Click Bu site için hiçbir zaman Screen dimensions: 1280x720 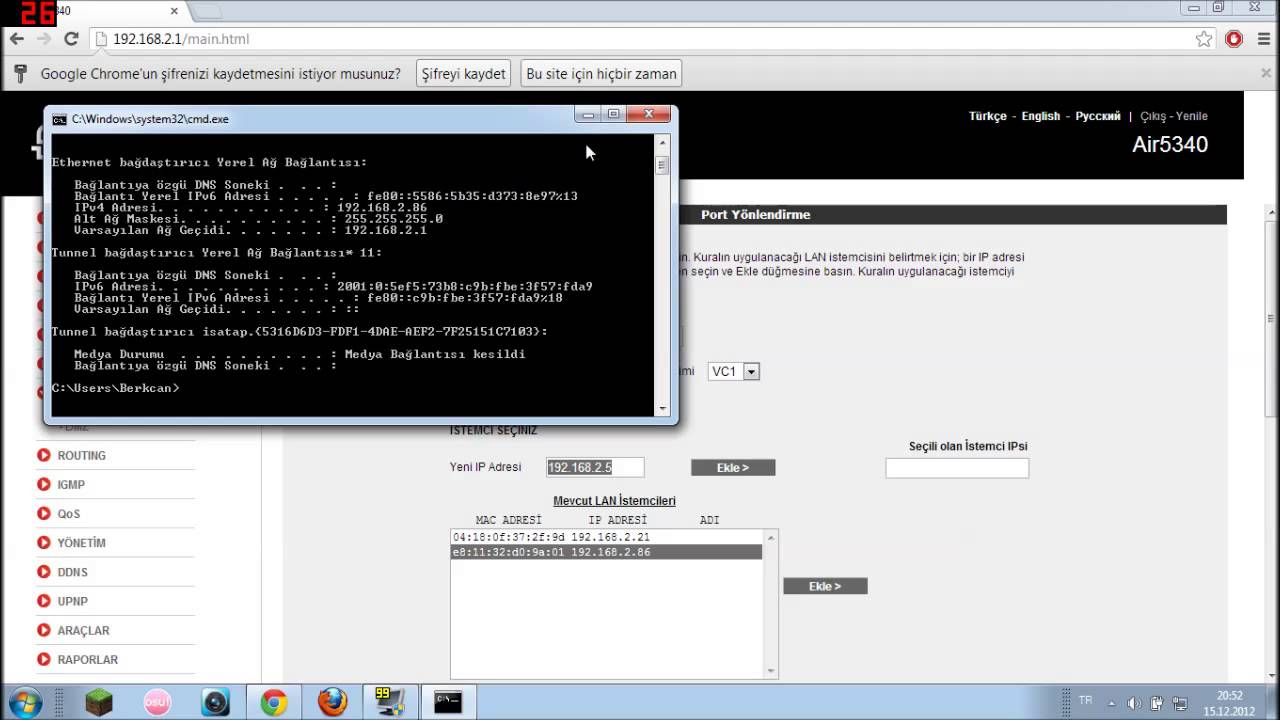click(601, 73)
